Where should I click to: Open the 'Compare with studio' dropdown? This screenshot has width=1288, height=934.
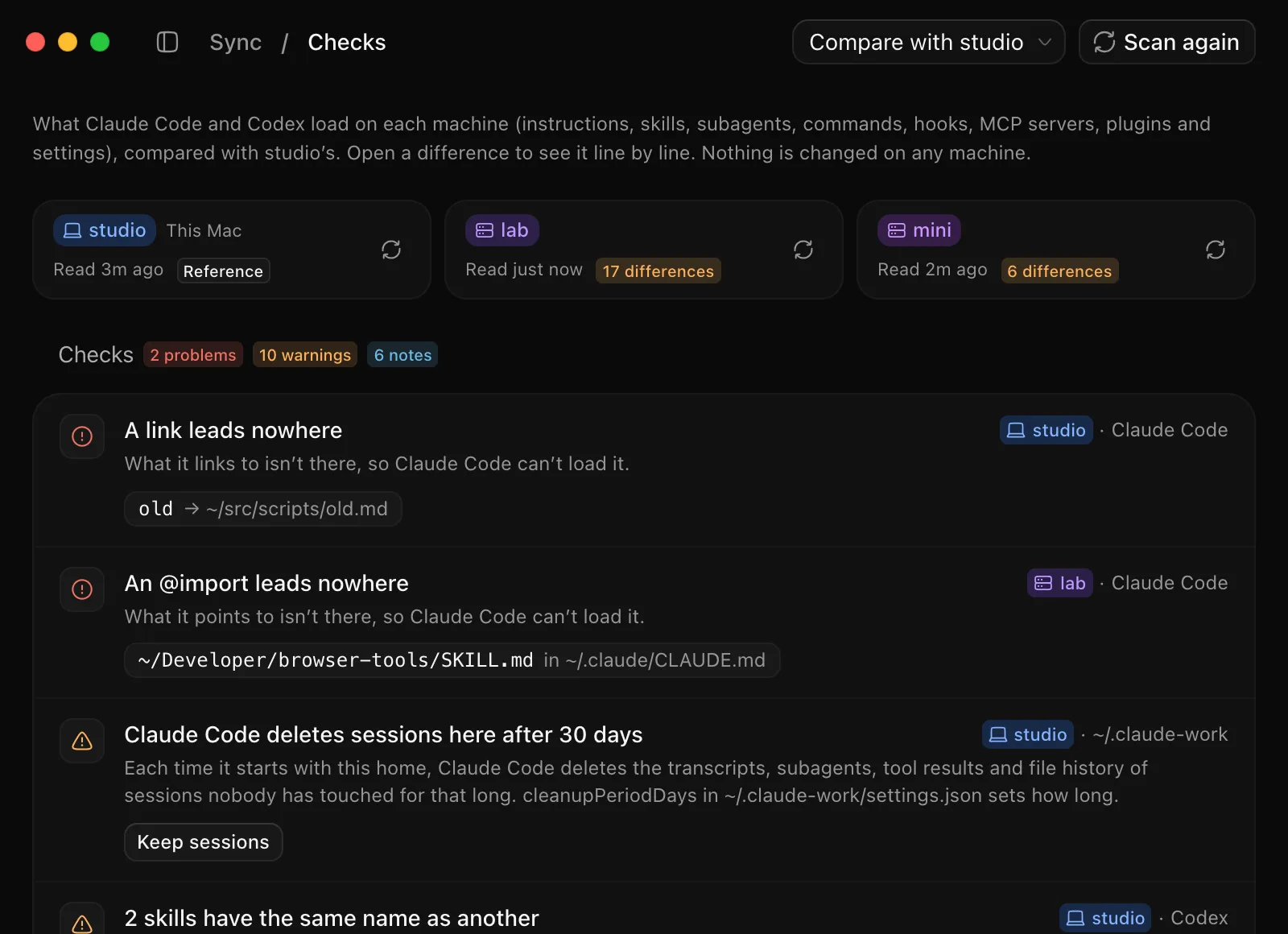(x=929, y=42)
